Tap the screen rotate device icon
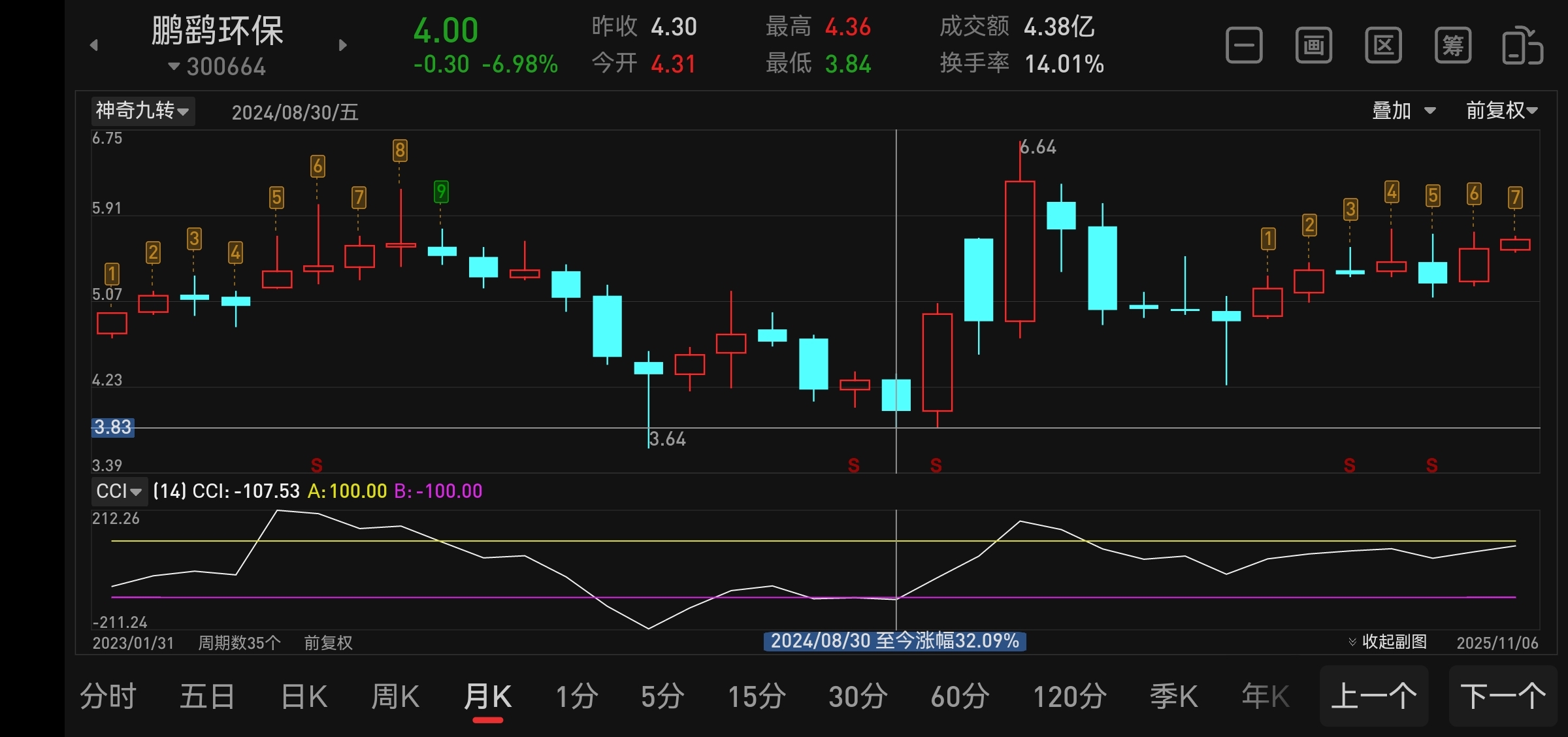 point(1522,46)
